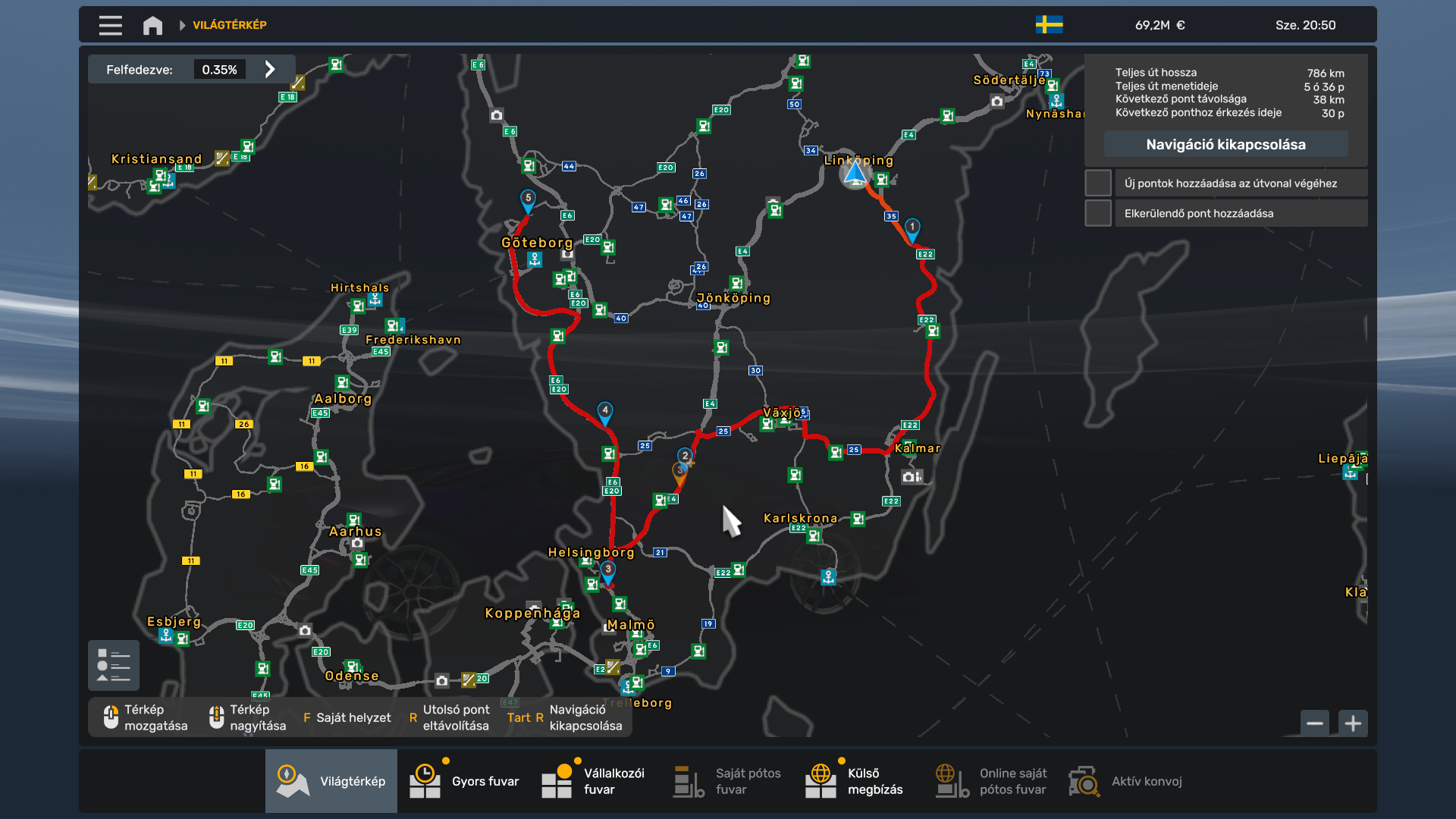1456x819 pixels.
Task: Expand the Felfedezve discovery arrow
Action: (270, 70)
